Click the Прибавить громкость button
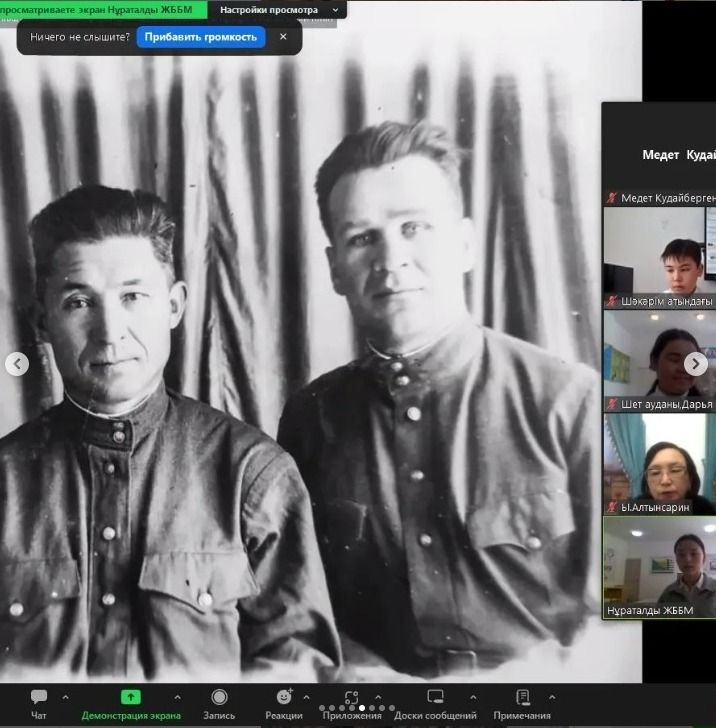The height and width of the screenshot is (728, 716). (203, 37)
